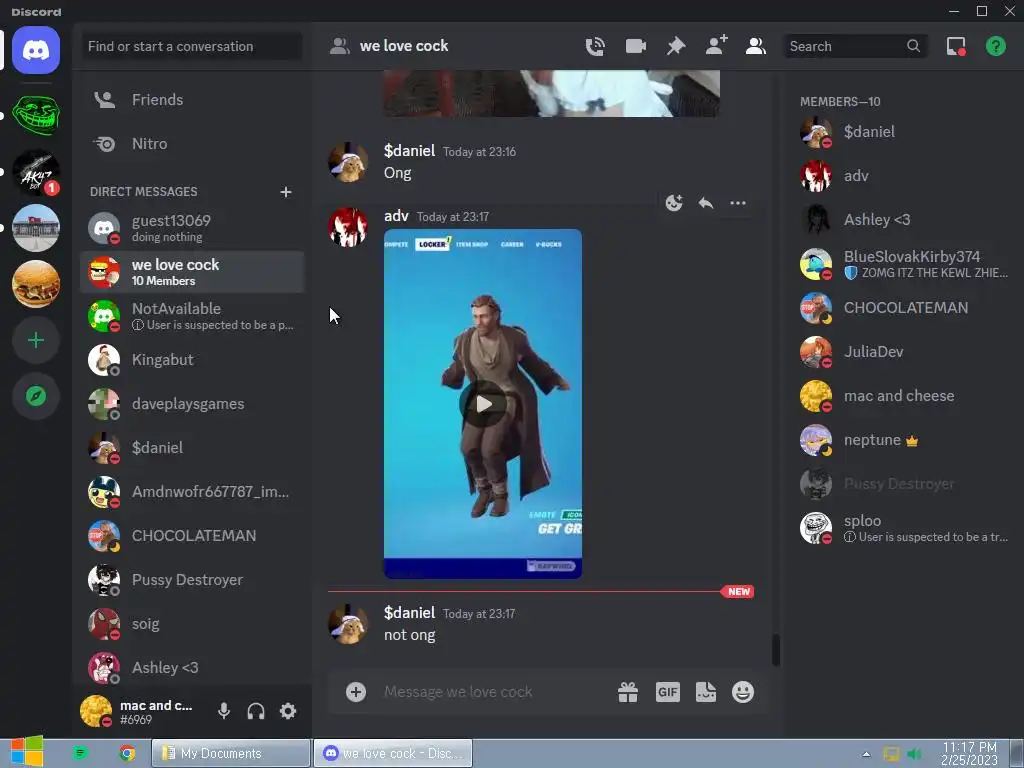This screenshot has width=1024, height=768.
Task: Open the AK47 server with notification badge
Action: pyautogui.click(x=36, y=172)
